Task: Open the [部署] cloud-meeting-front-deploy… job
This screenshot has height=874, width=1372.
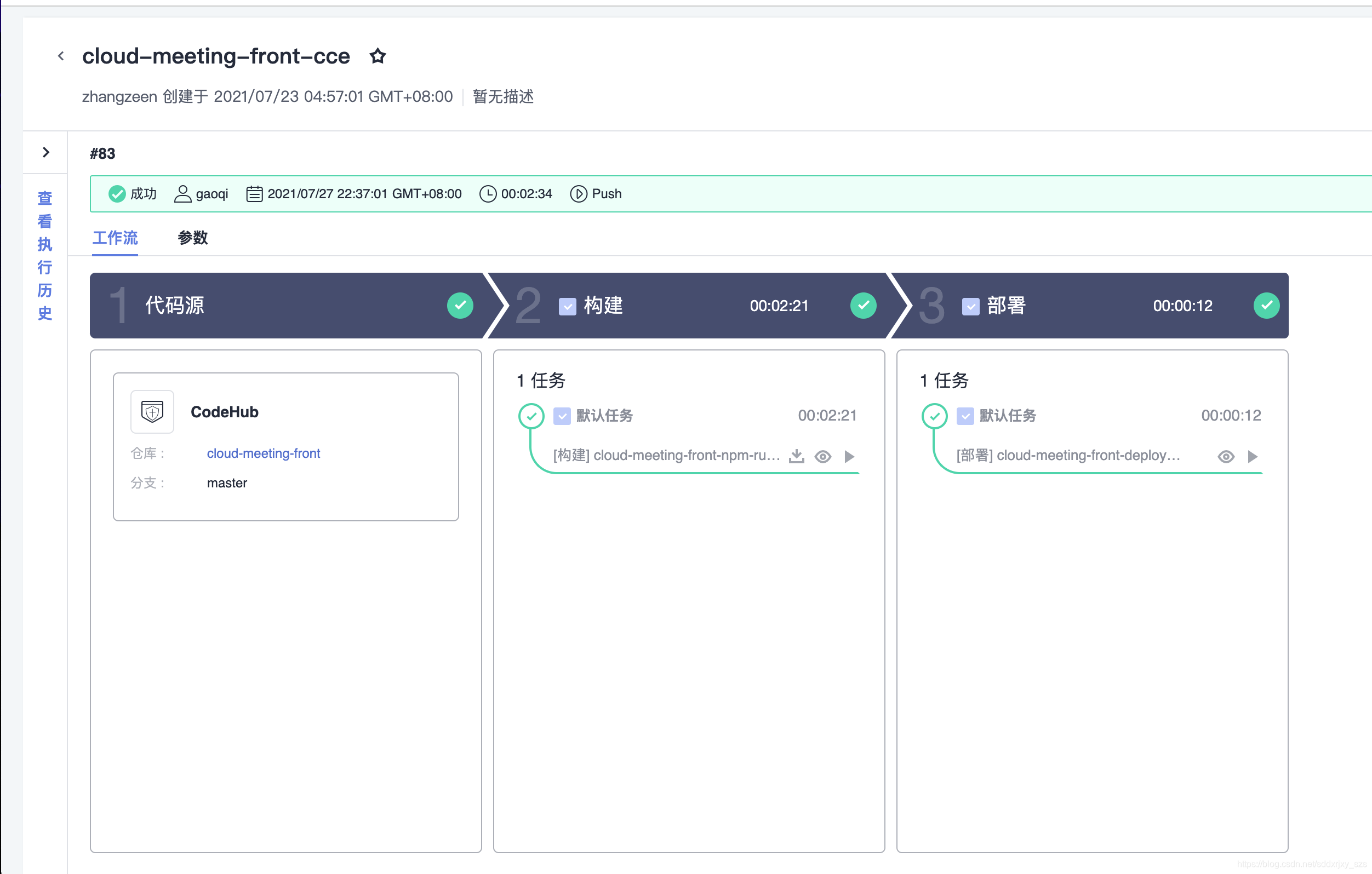Action: pos(1068,455)
